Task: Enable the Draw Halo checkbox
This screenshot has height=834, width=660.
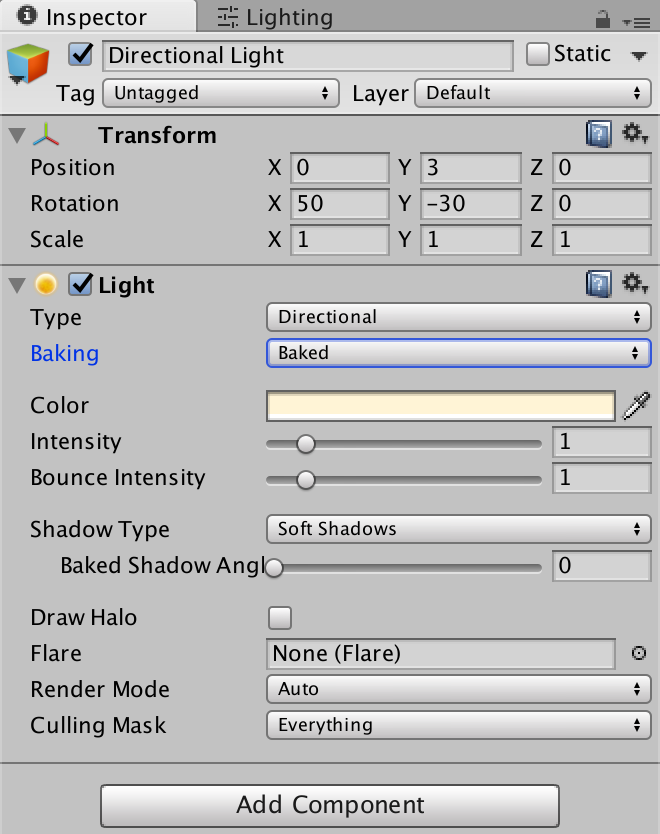Action: (x=280, y=618)
